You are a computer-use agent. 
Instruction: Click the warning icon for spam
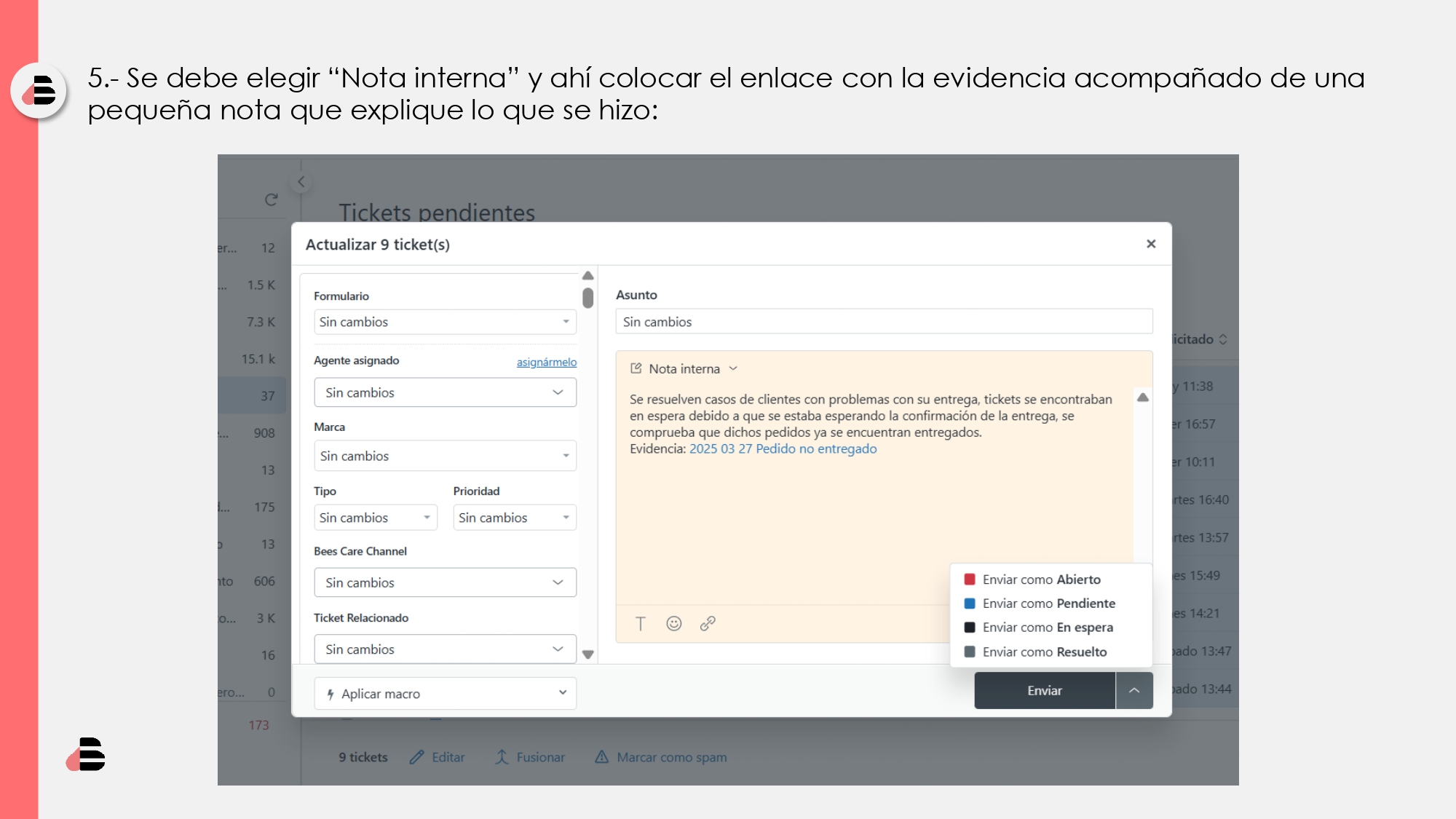[601, 757]
